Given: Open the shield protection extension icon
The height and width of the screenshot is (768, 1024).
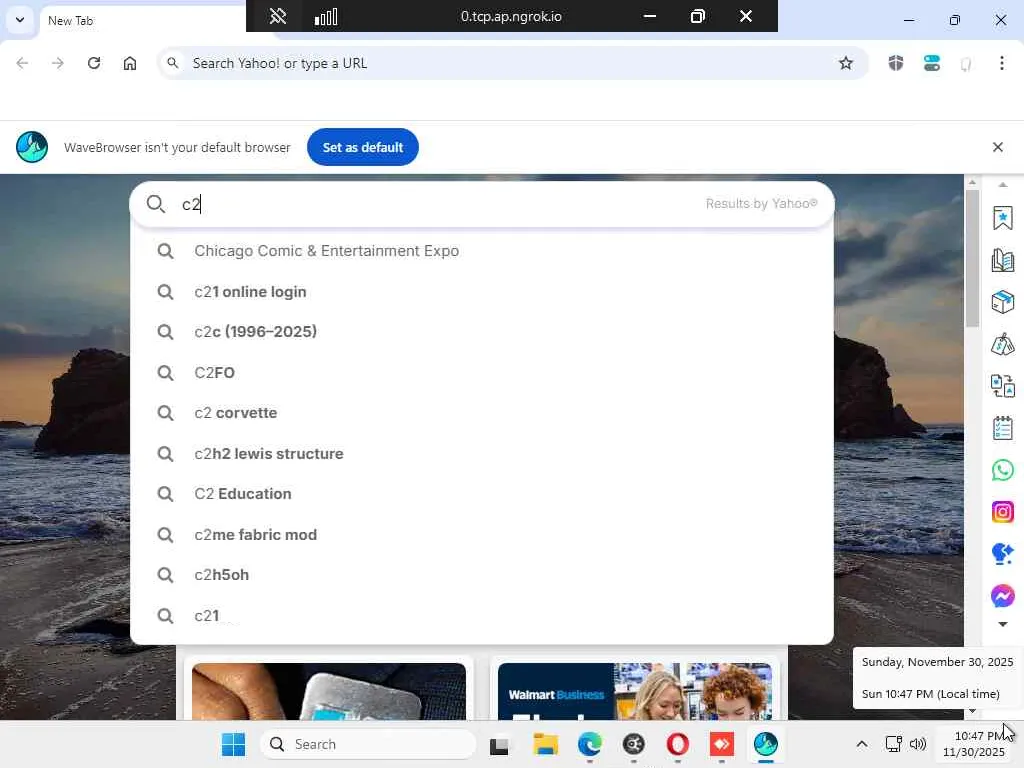Looking at the screenshot, I should pyautogui.click(x=896, y=63).
